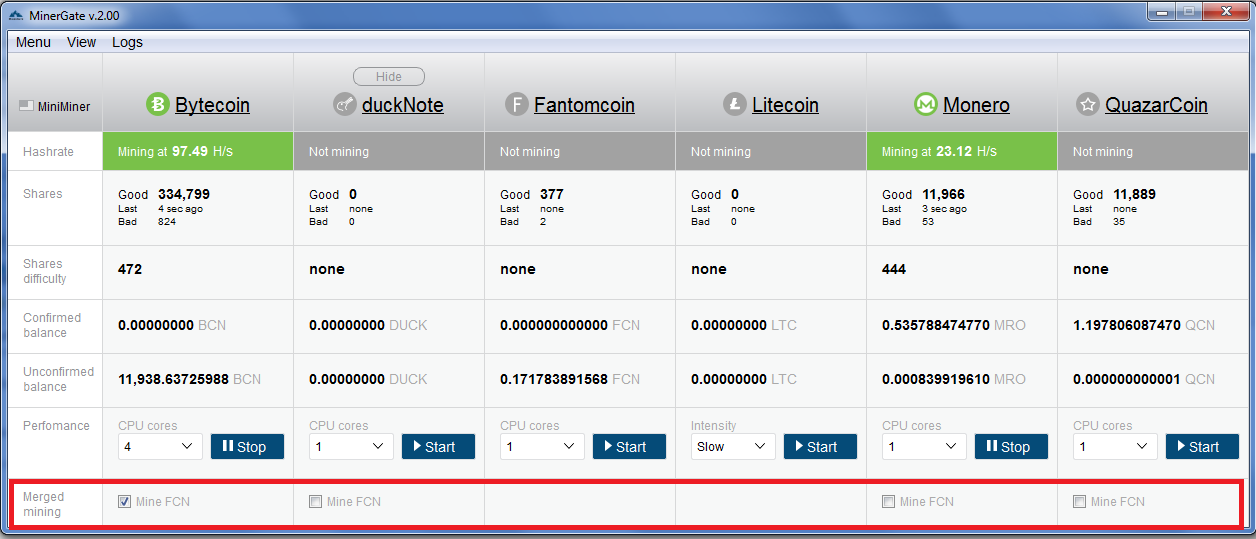
Task: Expand Litecoin Intensity dropdown
Action: click(x=733, y=447)
